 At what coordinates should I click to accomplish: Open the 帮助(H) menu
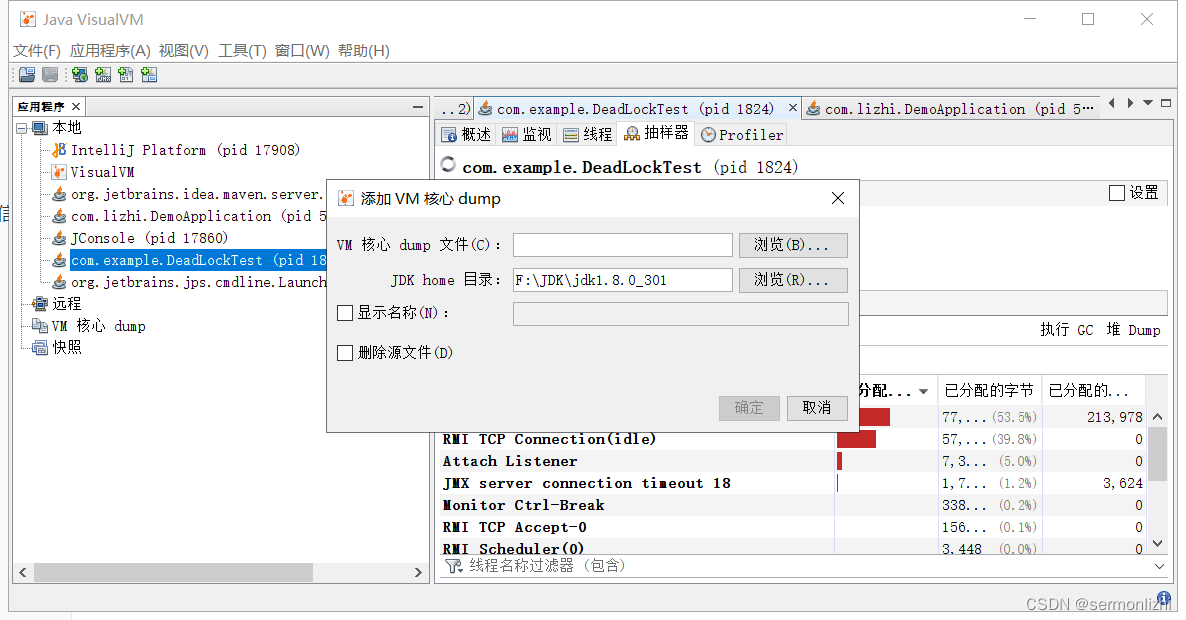coord(364,51)
